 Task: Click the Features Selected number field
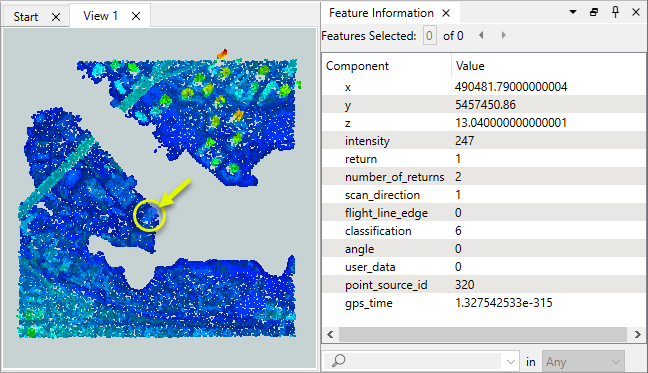pos(429,36)
